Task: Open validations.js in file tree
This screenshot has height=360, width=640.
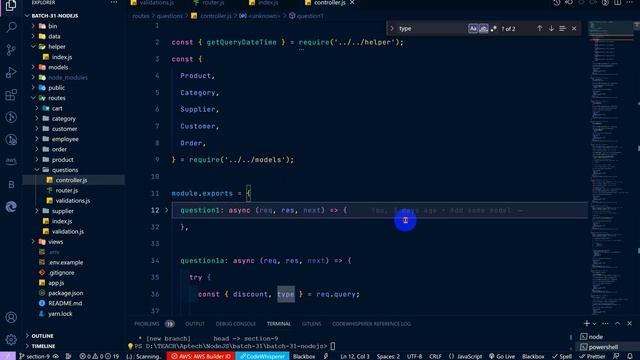Action: pos(73,200)
